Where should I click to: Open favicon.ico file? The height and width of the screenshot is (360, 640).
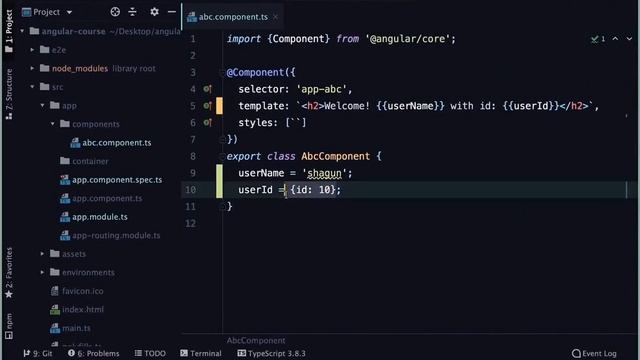pos(82,291)
